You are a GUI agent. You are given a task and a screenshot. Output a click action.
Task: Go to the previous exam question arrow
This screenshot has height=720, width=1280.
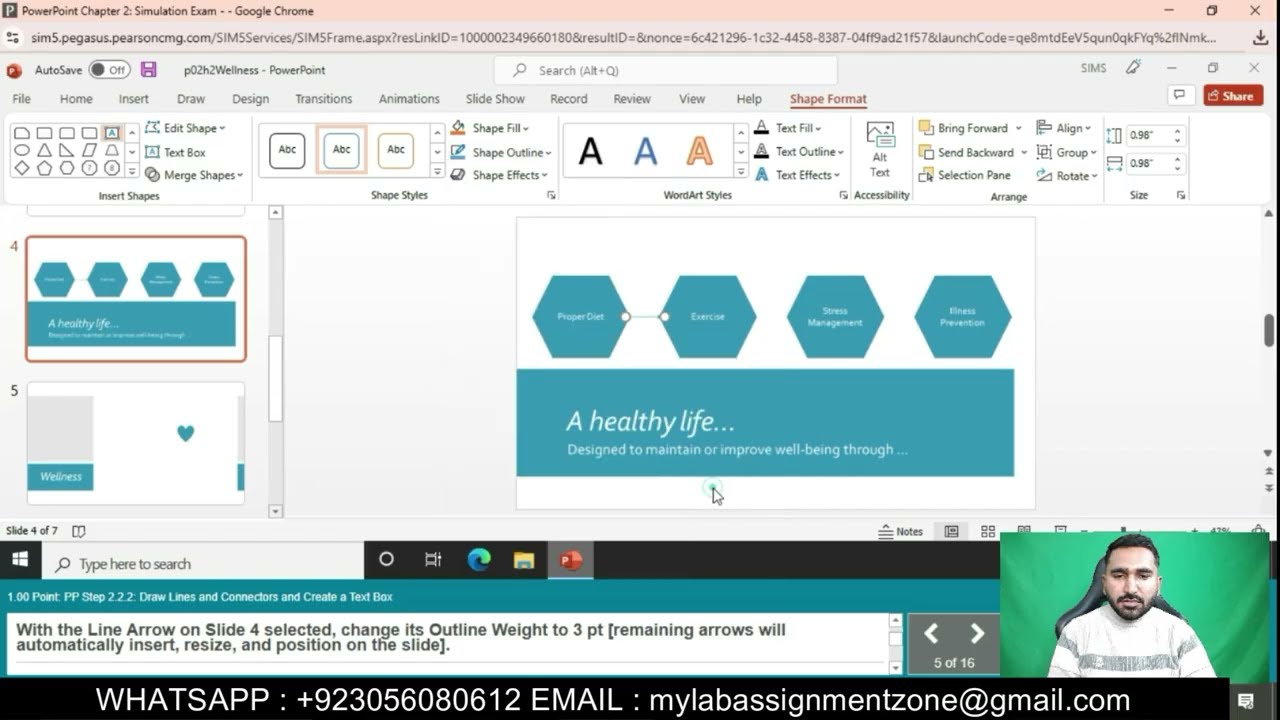tap(931, 634)
